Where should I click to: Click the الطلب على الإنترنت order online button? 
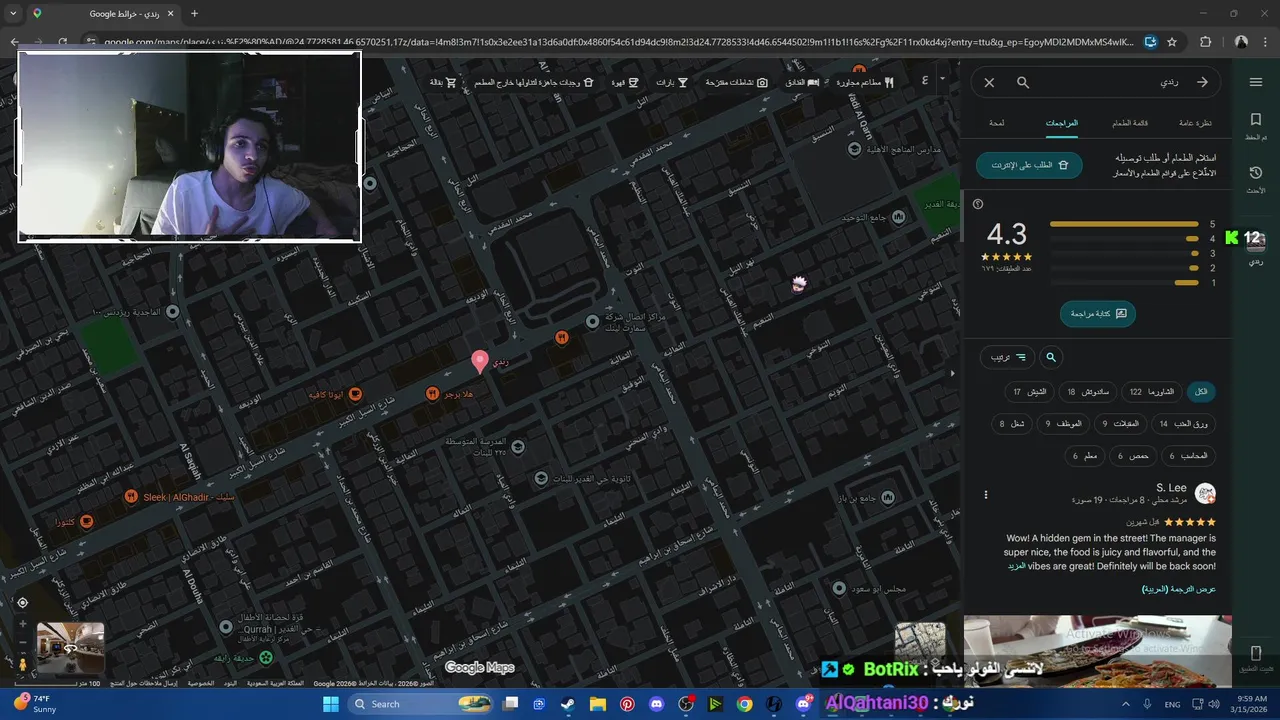point(1029,165)
